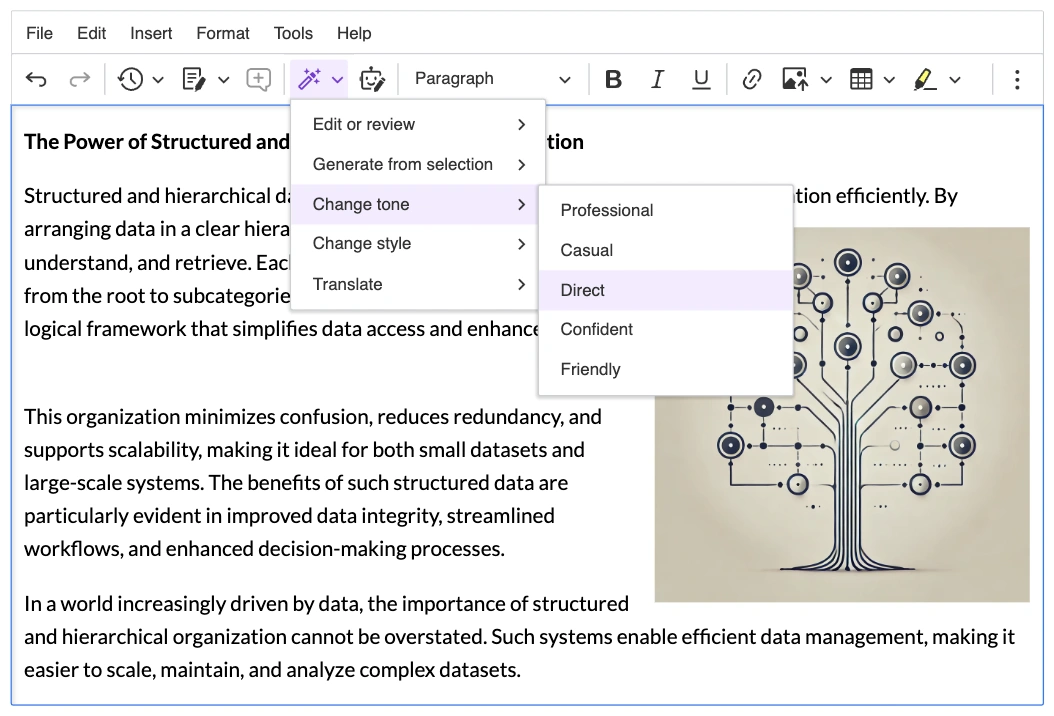This screenshot has width=1054, height=716.
Task: Open the Format menu
Action: pyautogui.click(x=222, y=33)
